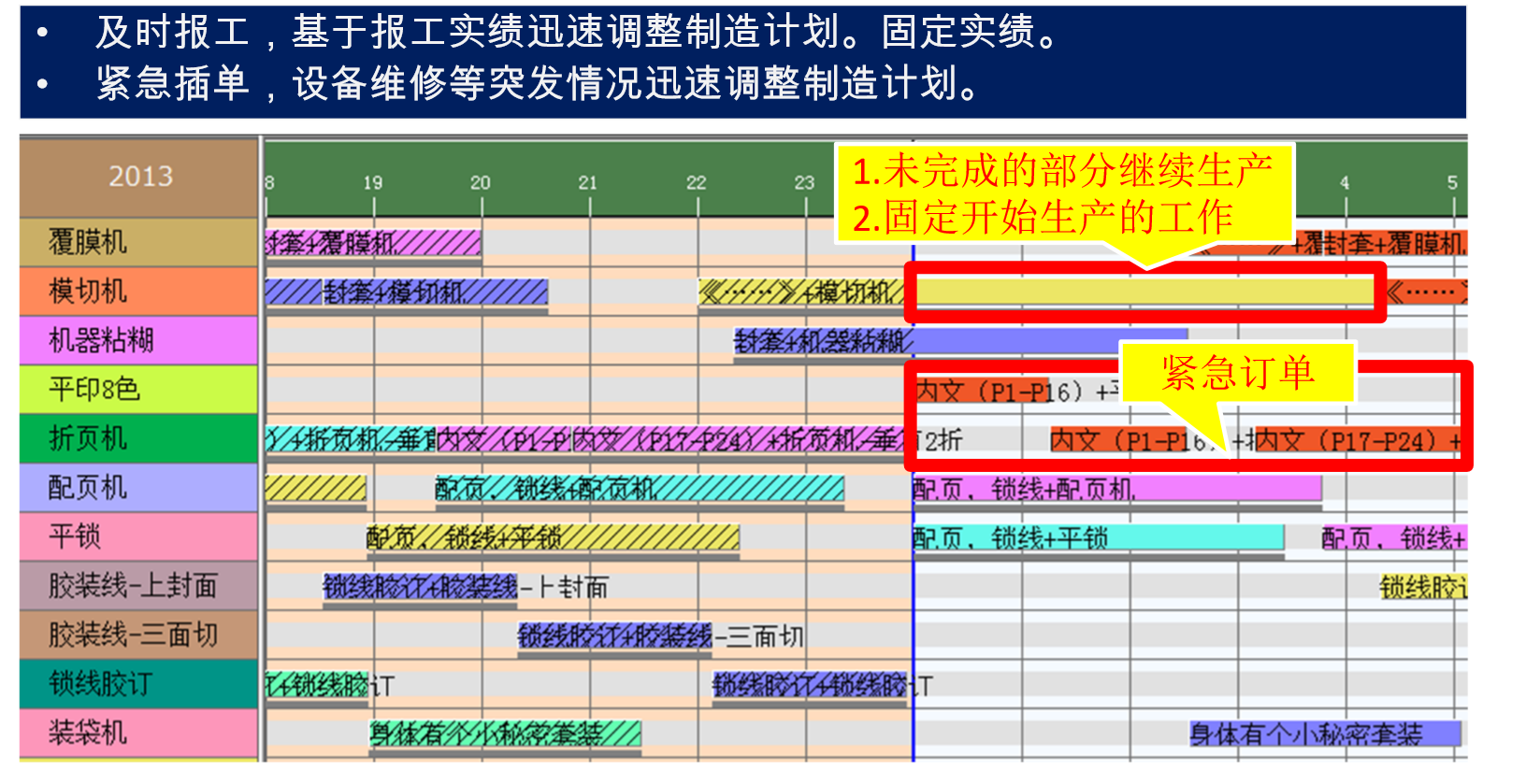Click the 紧急订单 yellow callout label
This screenshot has height=784, width=1540.
(x=1237, y=373)
